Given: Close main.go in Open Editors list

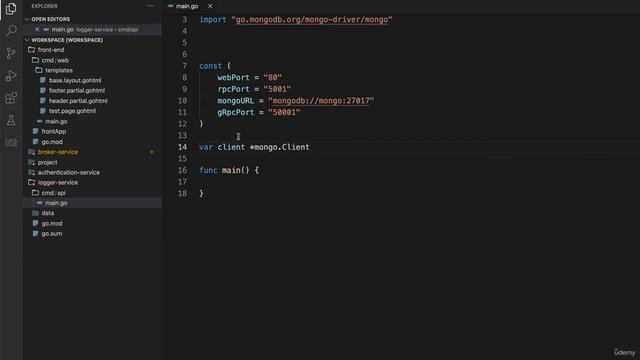Looking at the screenshot, I should pos(37,29).
